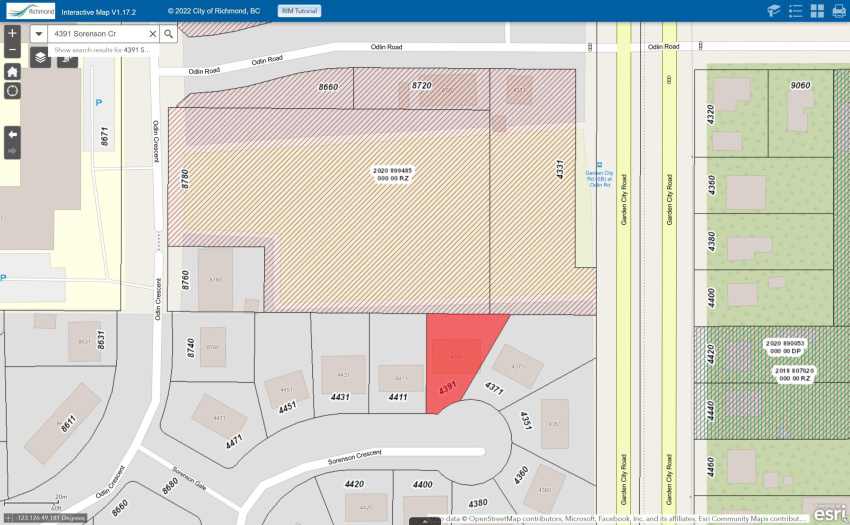Zoom out with the minus button
Image resolution: width=850 pixels, height=525 pixels.
12,50
